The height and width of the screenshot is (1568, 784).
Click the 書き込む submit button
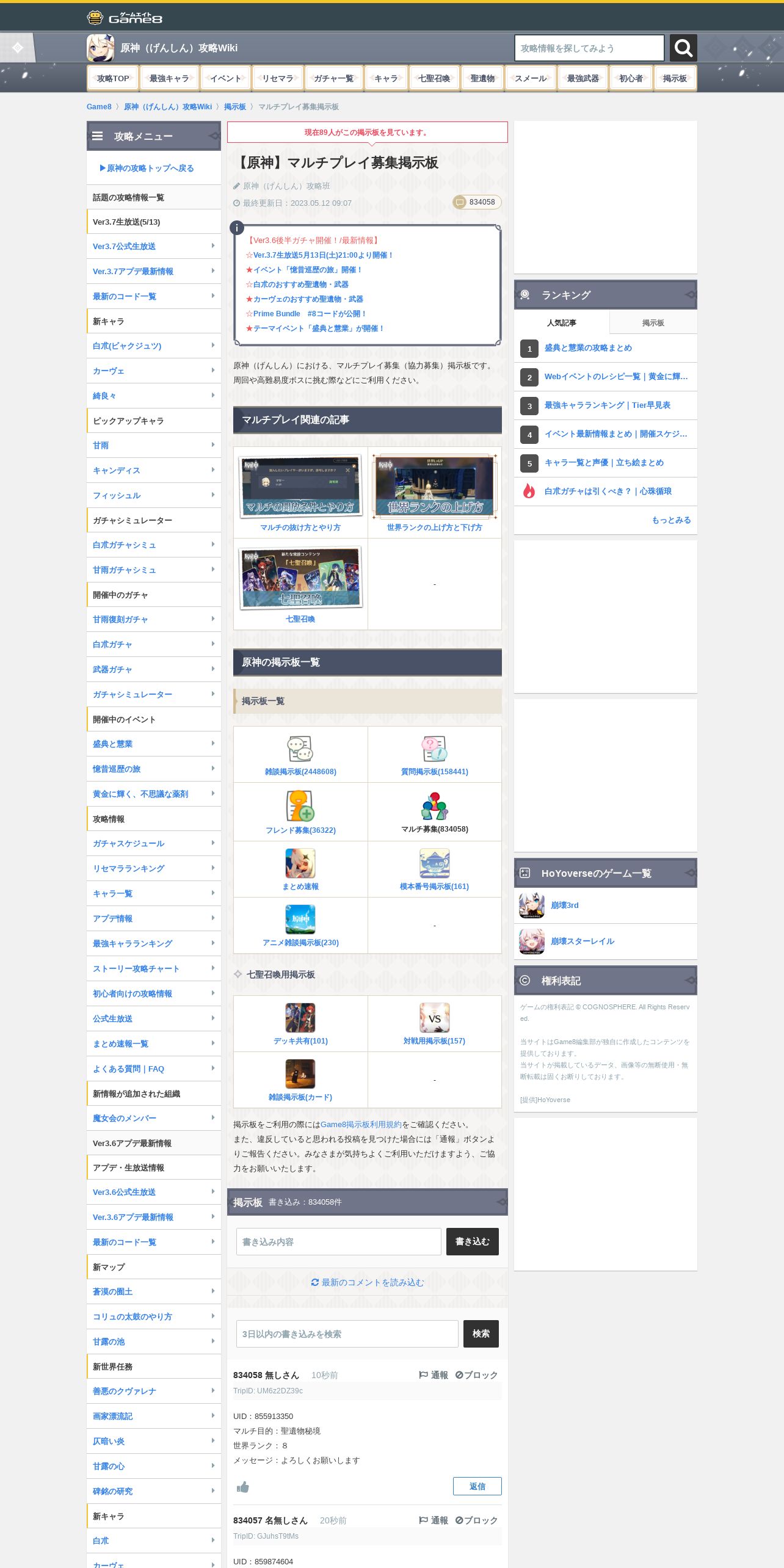[x=473, y=1241]
